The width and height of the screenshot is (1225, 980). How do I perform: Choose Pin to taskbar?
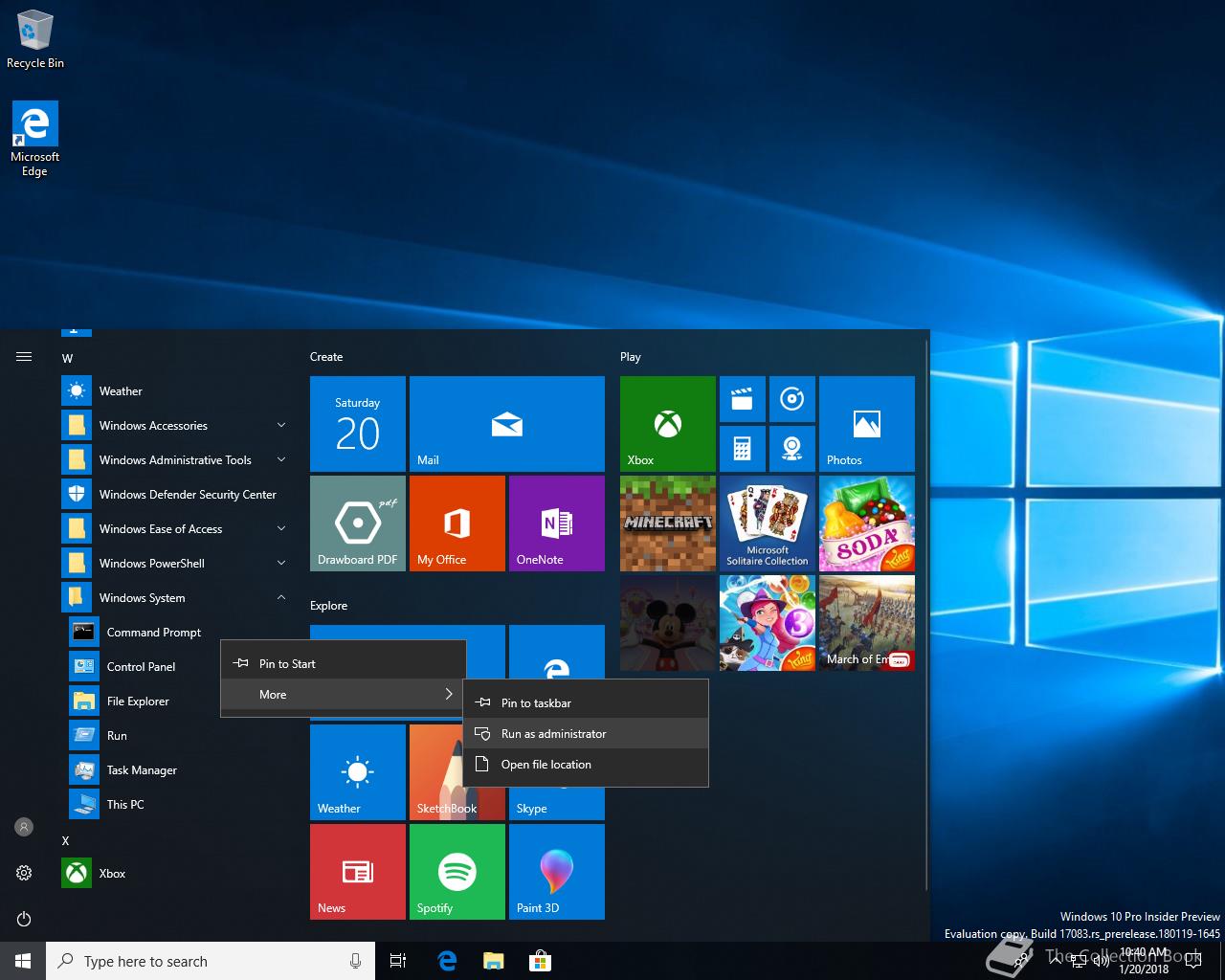pyautogui.click(x=586, y=702)
